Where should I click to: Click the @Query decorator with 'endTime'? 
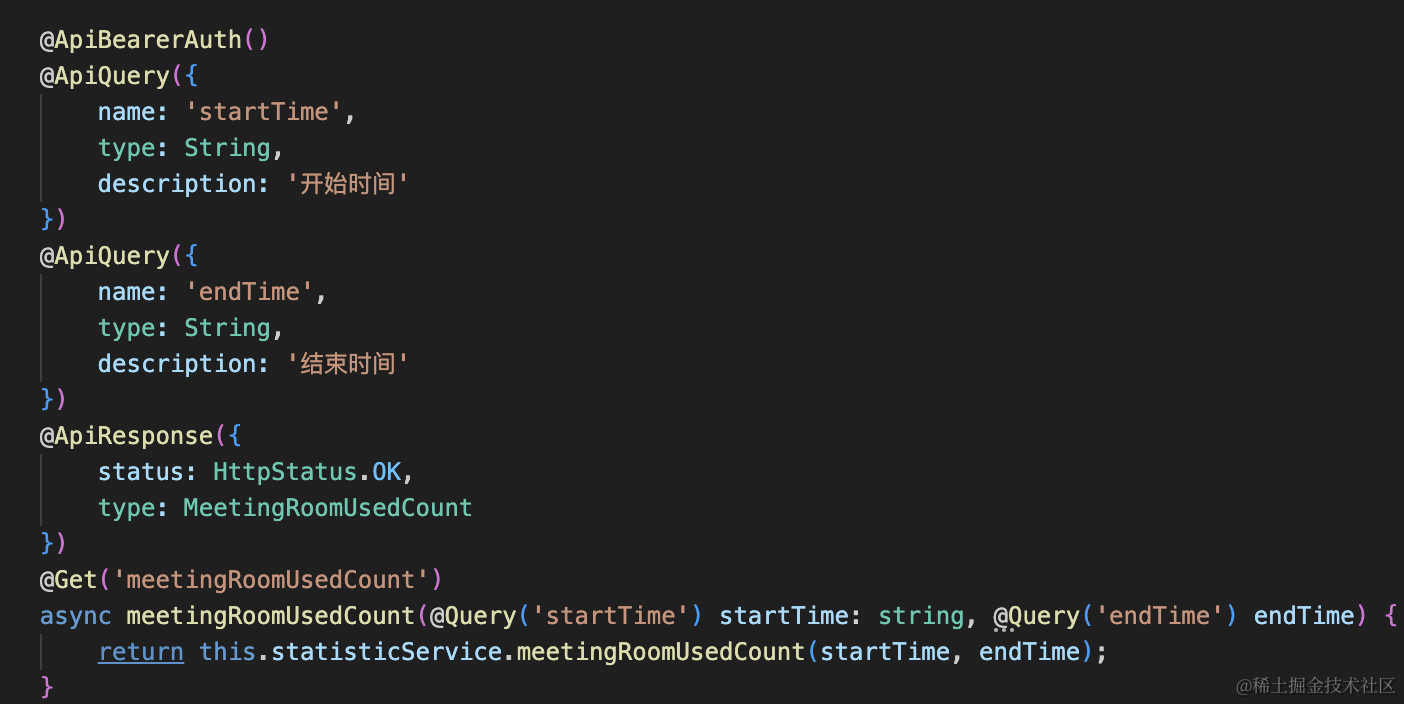click(x=1036, y=616)
